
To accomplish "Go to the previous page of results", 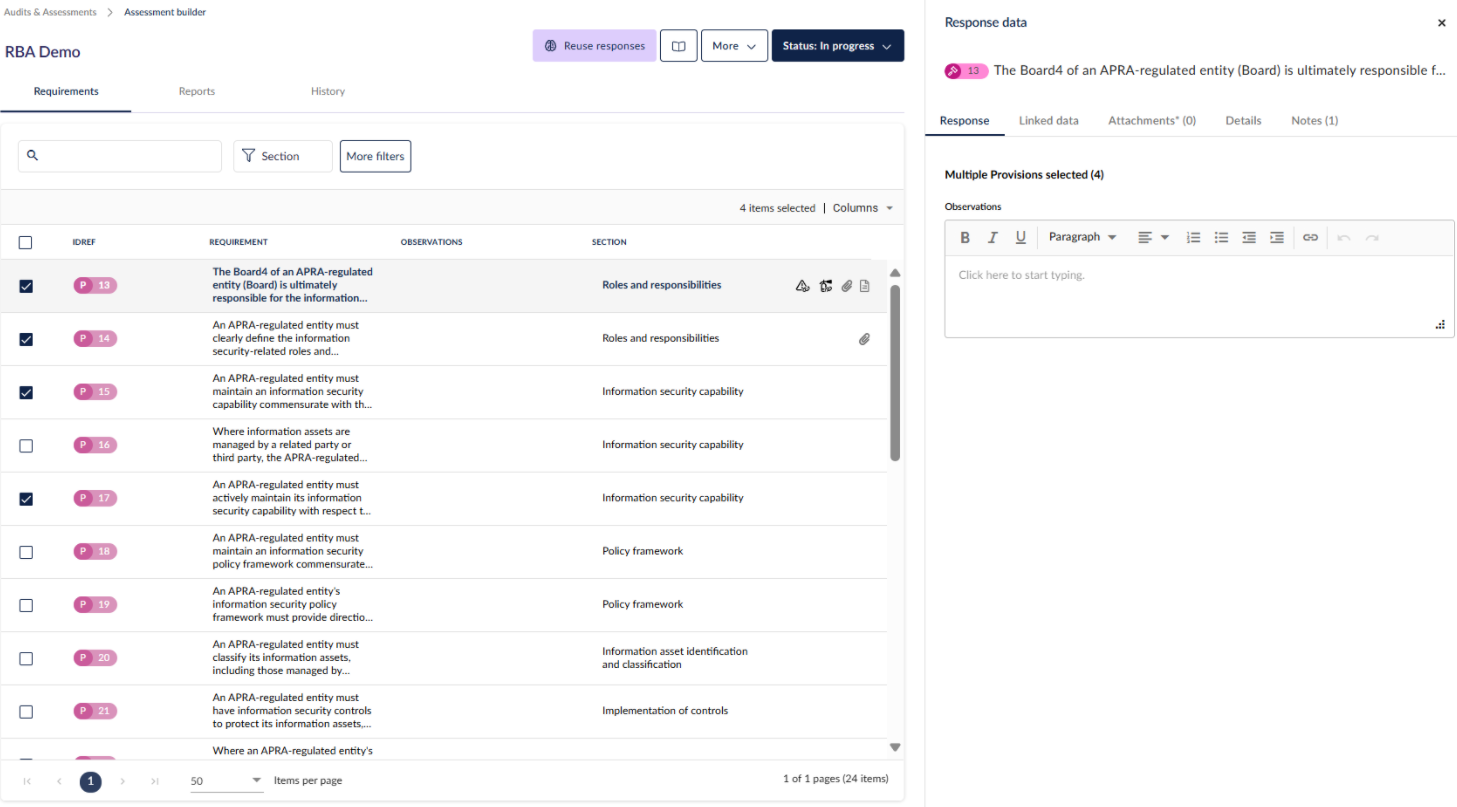I will [59, 781].
